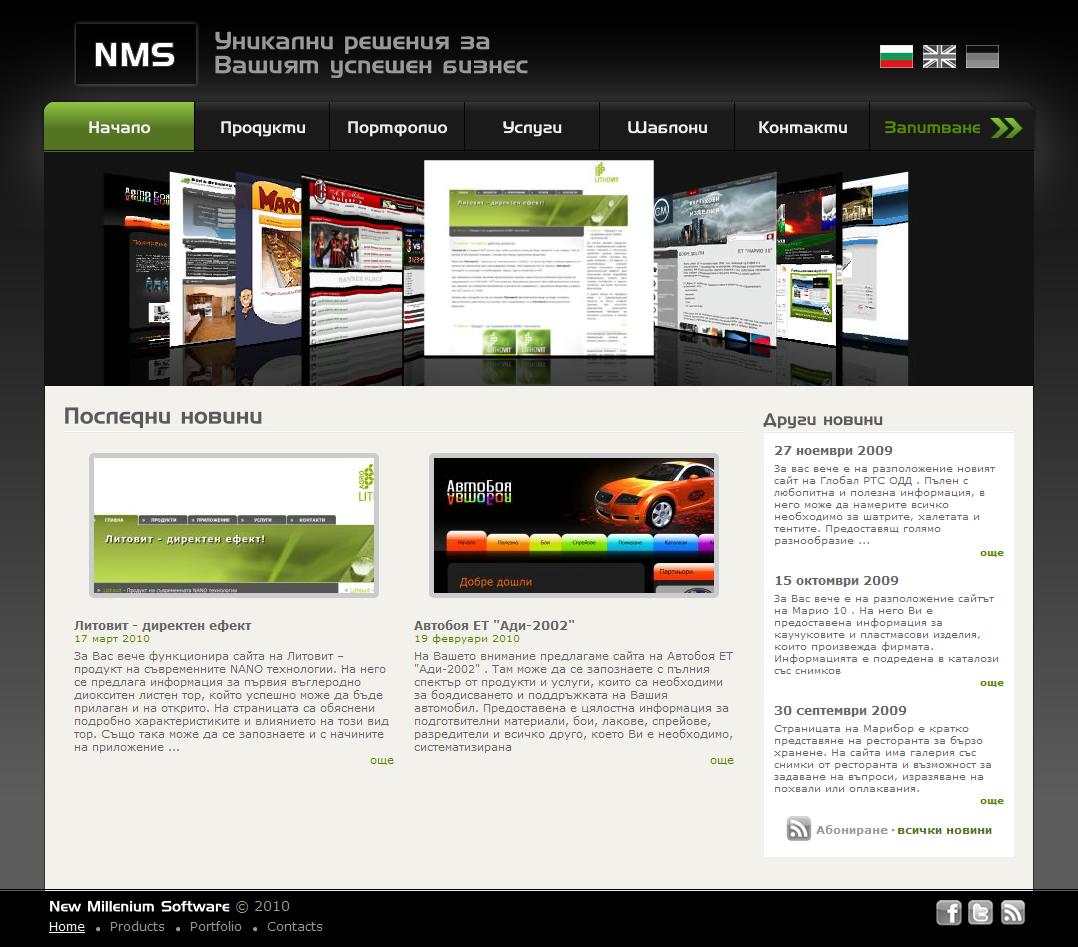1078x947 pixels.
Task: Open the Литовит news thumbnail image
Action: (x=234, y=525)
